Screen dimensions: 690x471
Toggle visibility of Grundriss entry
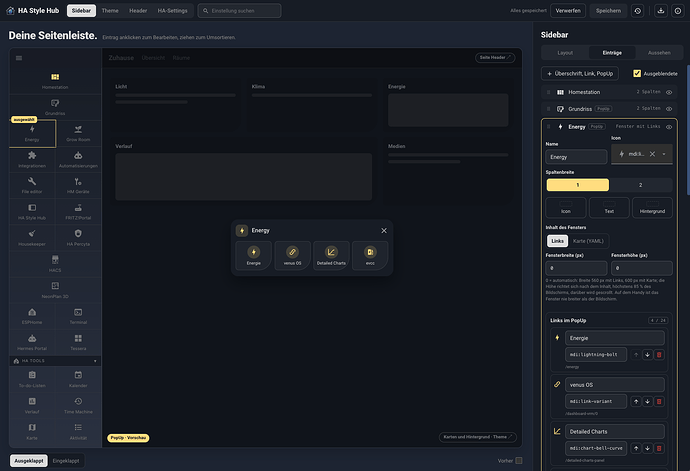click(669, 109)
